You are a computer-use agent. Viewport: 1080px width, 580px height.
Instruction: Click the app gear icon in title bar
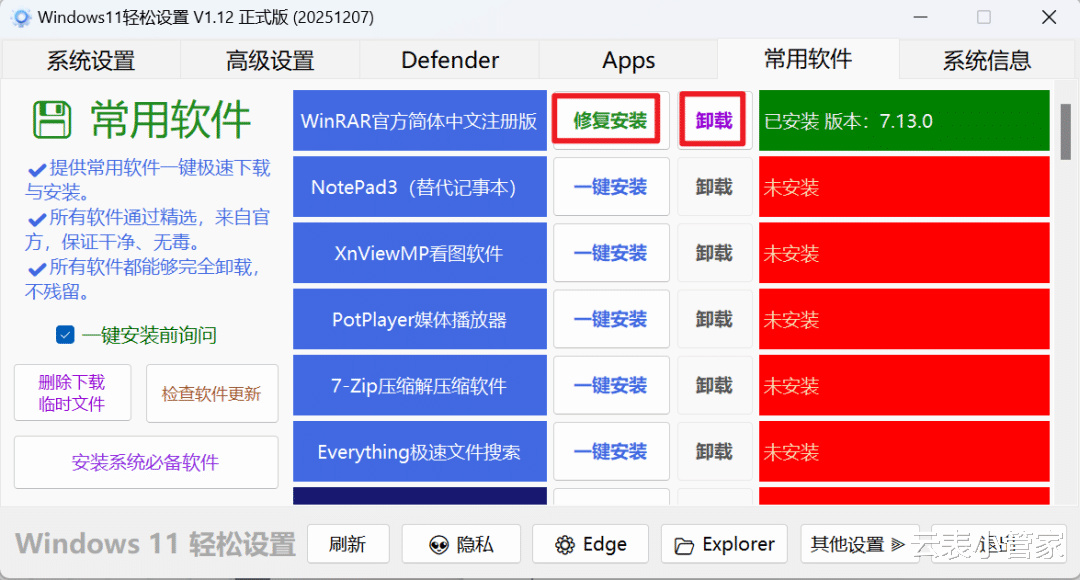(21, 18)
